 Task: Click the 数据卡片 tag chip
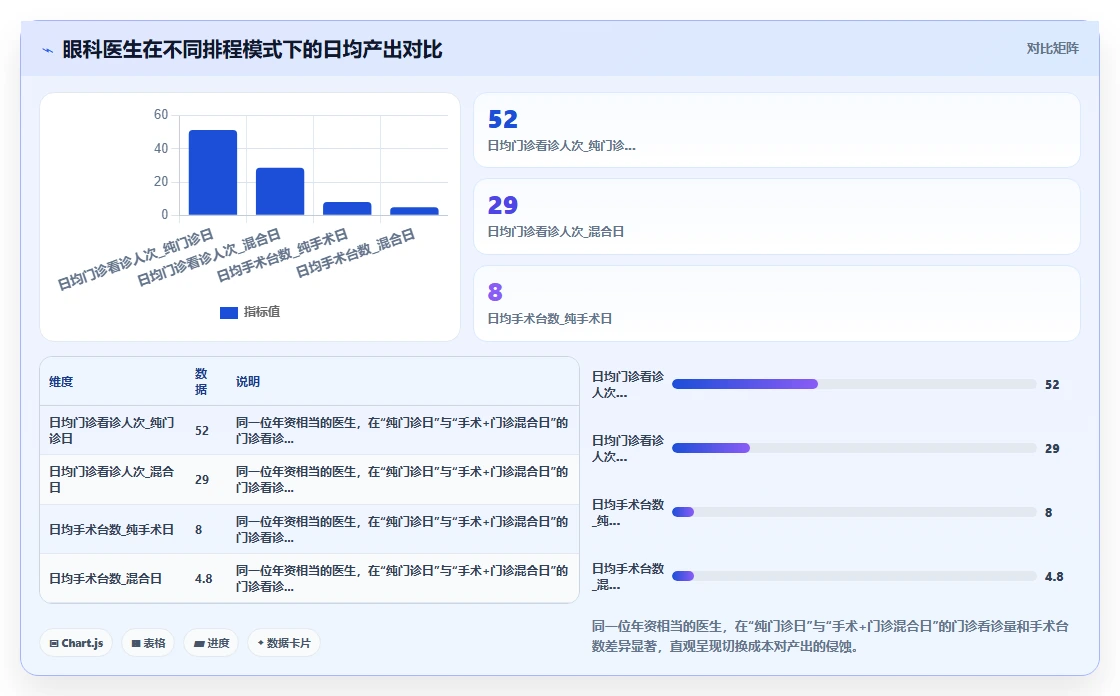click(284, 643)
